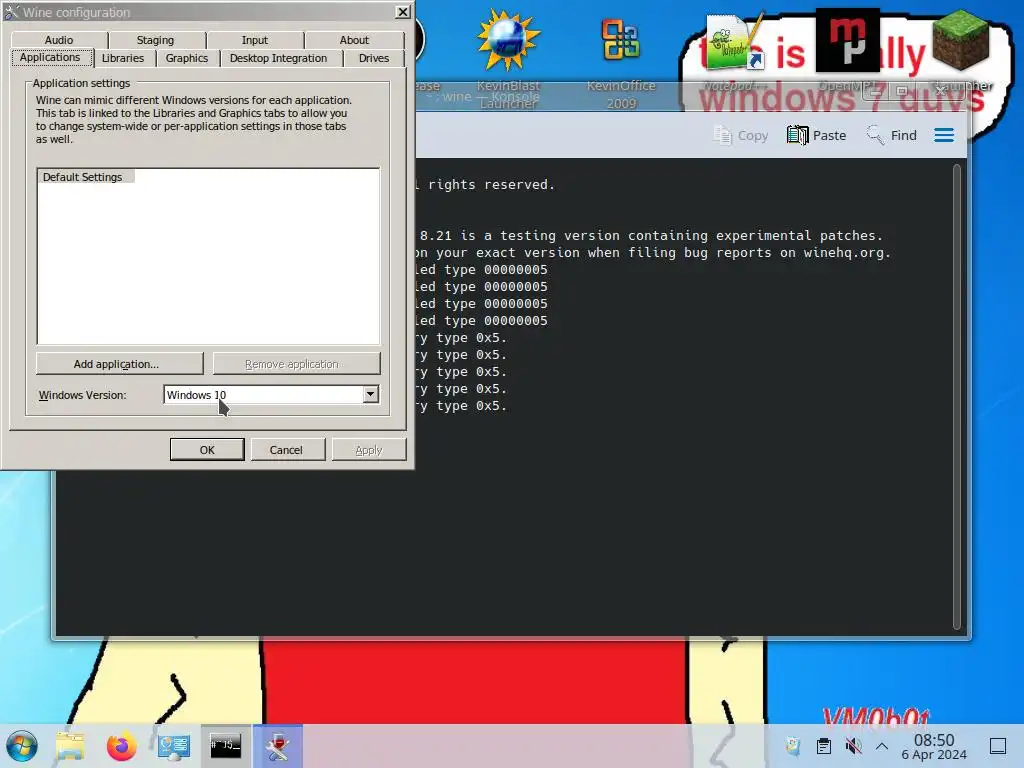Click the Add application... button
Image resolution: width=1024 pixels, height=768 pixels.
120,364
